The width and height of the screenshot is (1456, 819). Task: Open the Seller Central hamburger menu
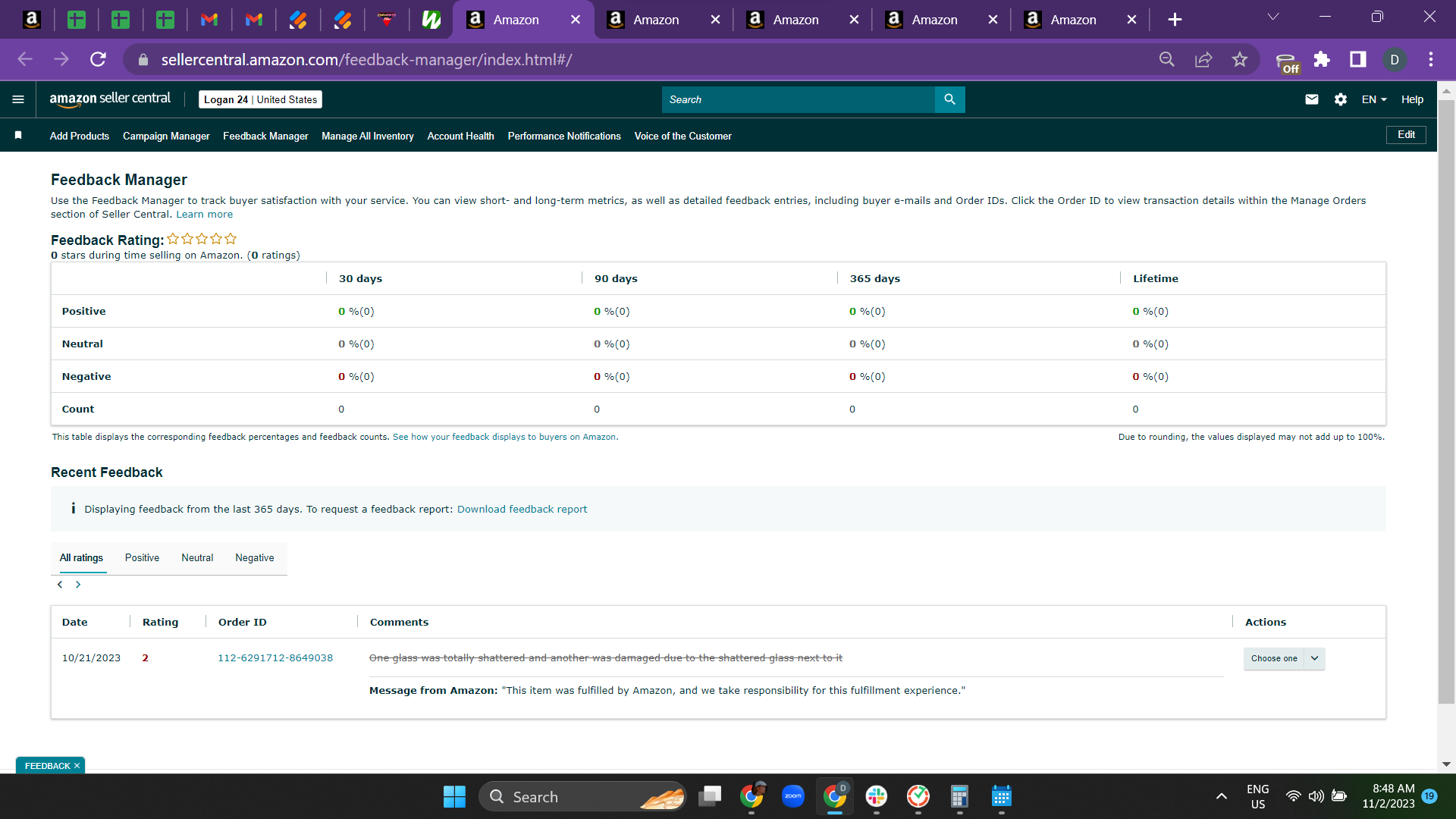click(x=18, y=99)
